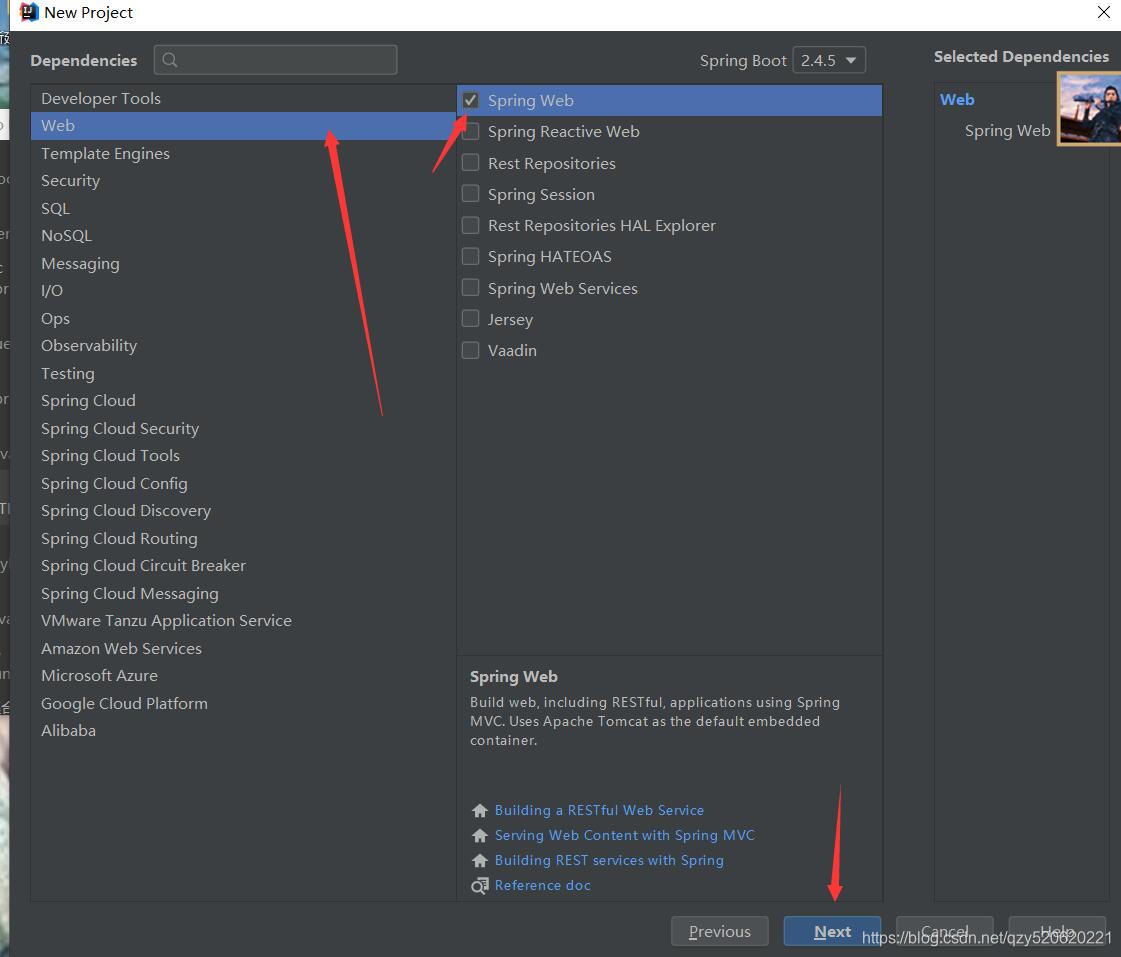Viewport: 1121px width, 957px height.
Task: Enable the Spring Reactive Web checkbox
Action: point(470,132)
